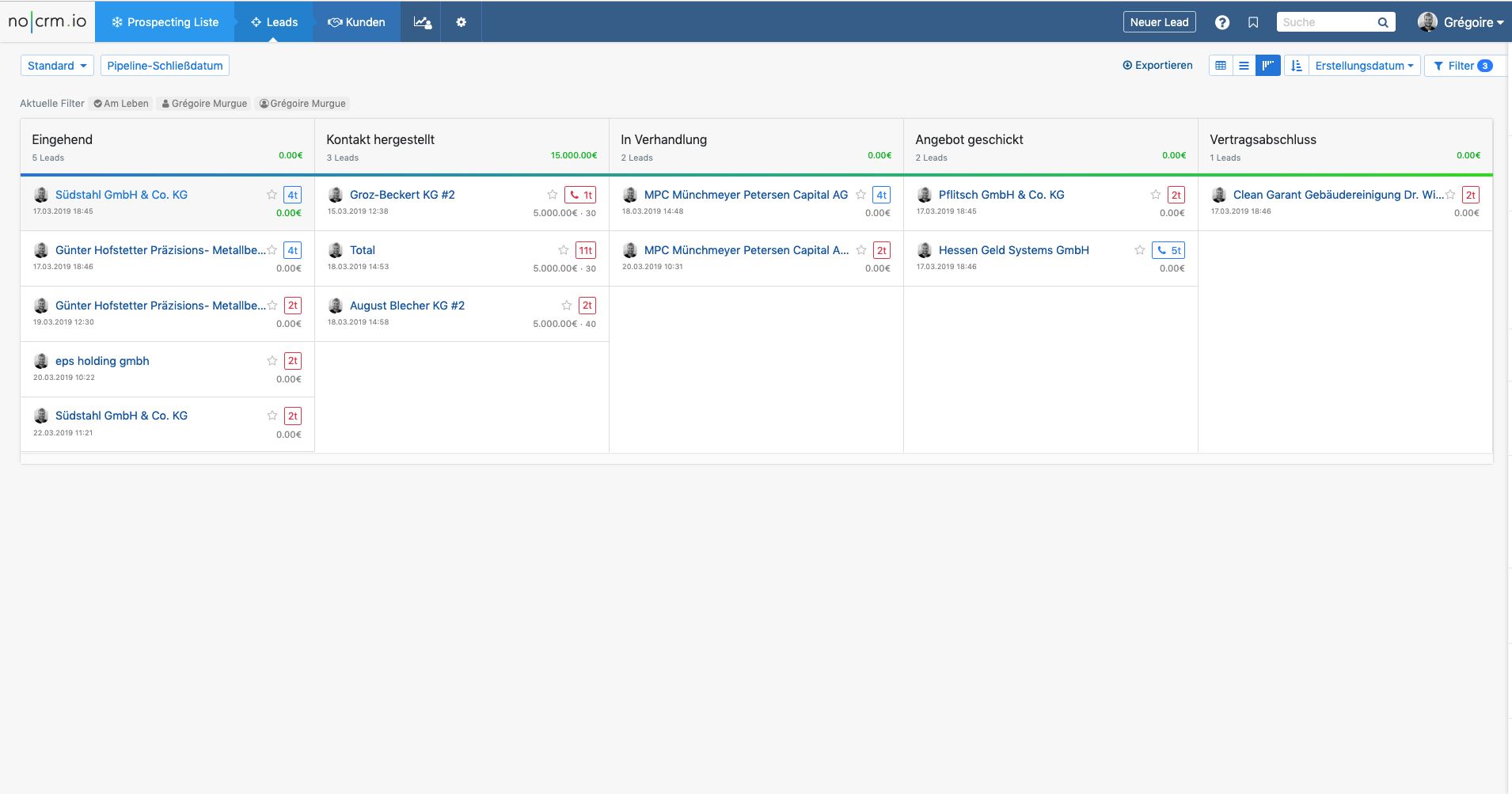The height and width of the screenshot is (794, 1512).
Task: Star the eps holding gmbh lead
Action: coord(272,361)
